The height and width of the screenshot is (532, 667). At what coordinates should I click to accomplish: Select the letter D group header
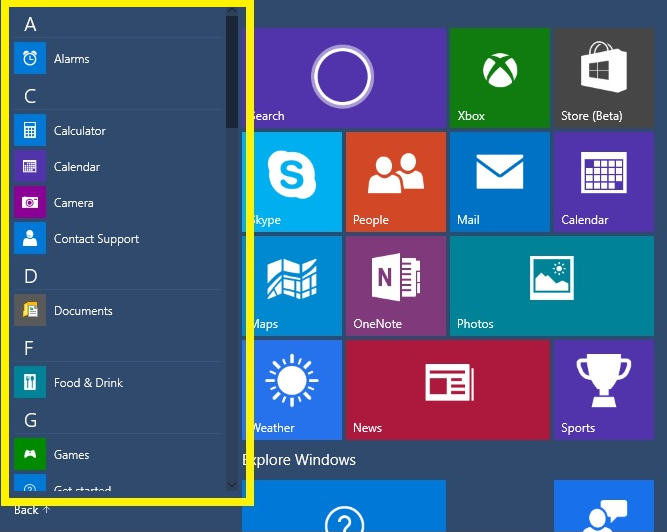coord(30,276)
